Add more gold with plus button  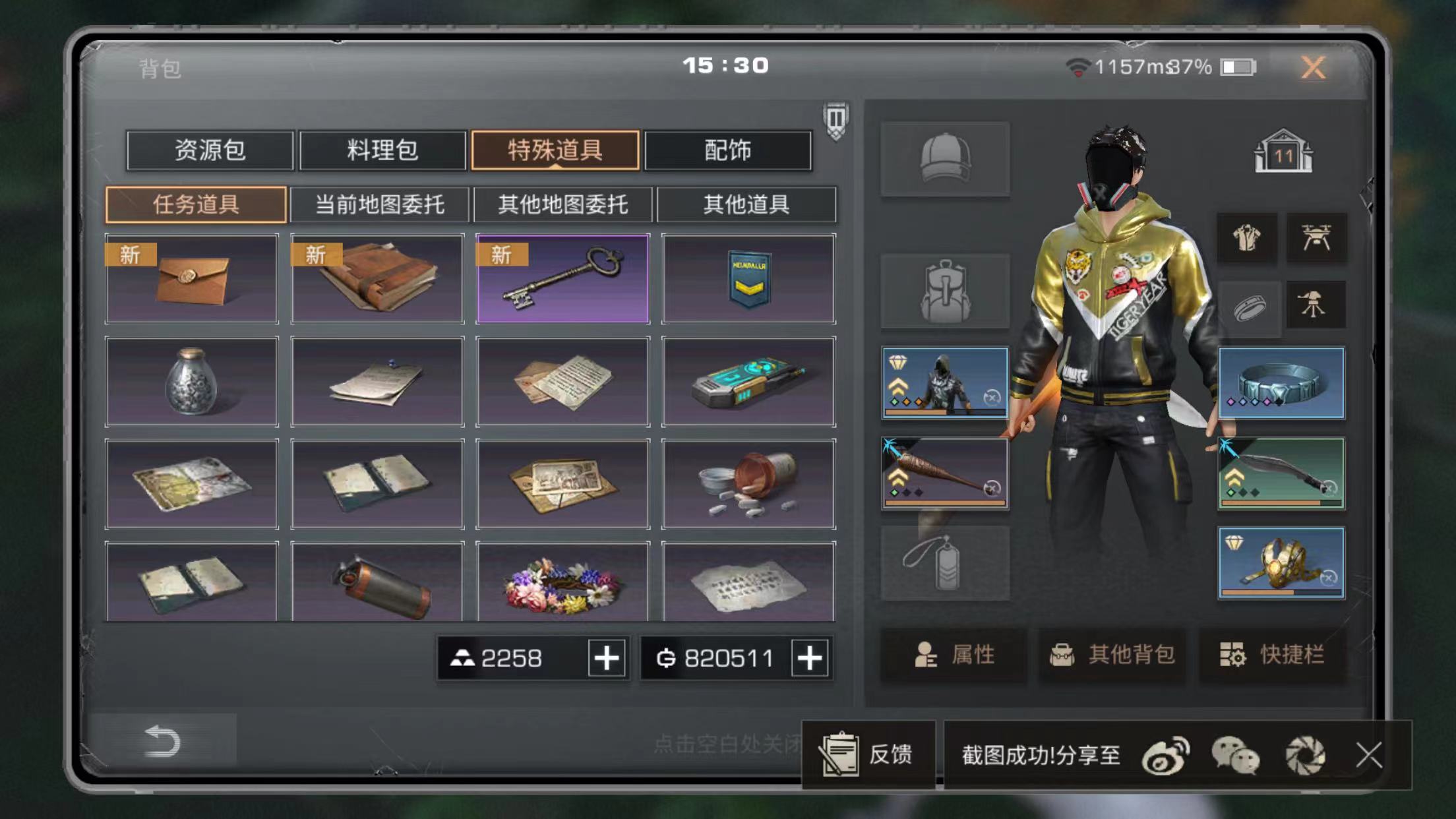[810, 658]
